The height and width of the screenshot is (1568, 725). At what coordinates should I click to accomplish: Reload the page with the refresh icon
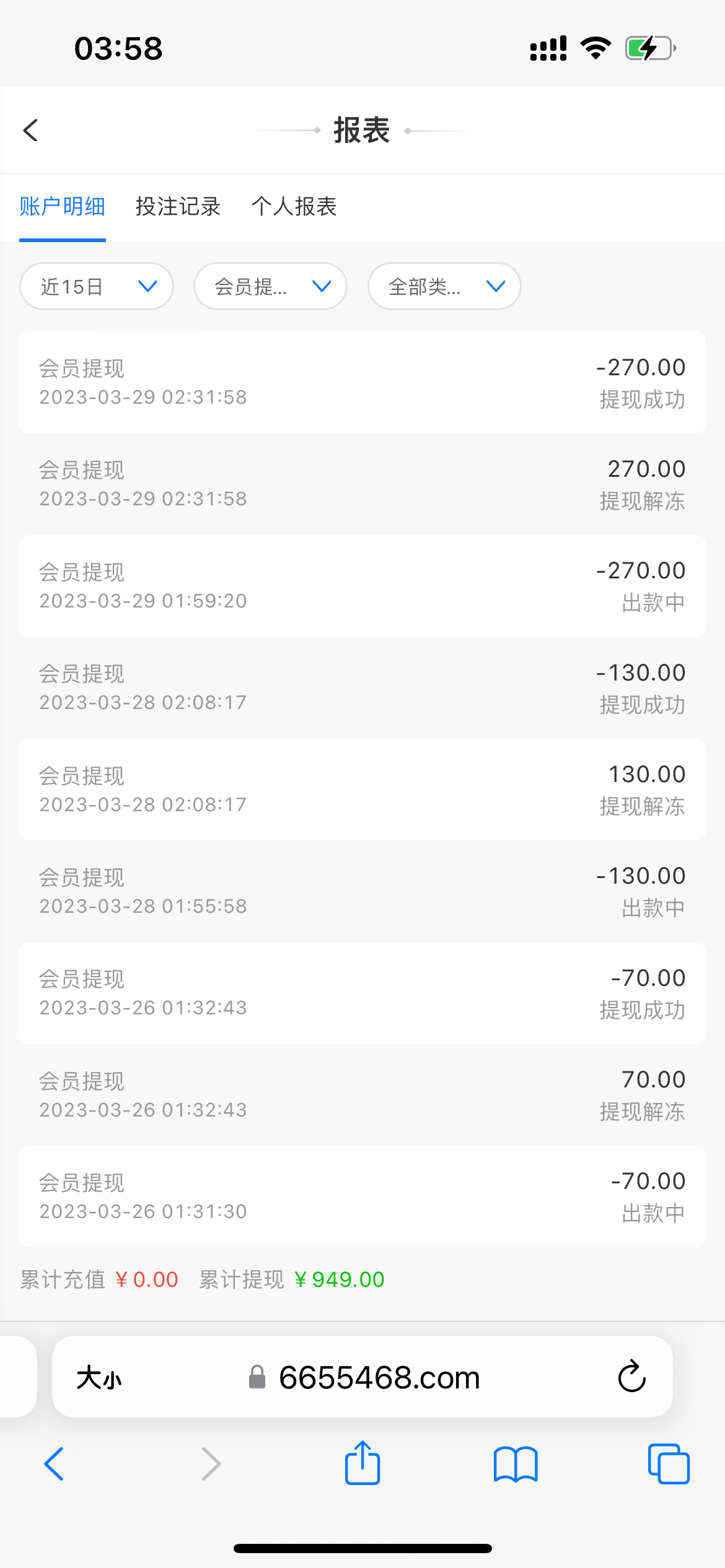click(631, 1377)
